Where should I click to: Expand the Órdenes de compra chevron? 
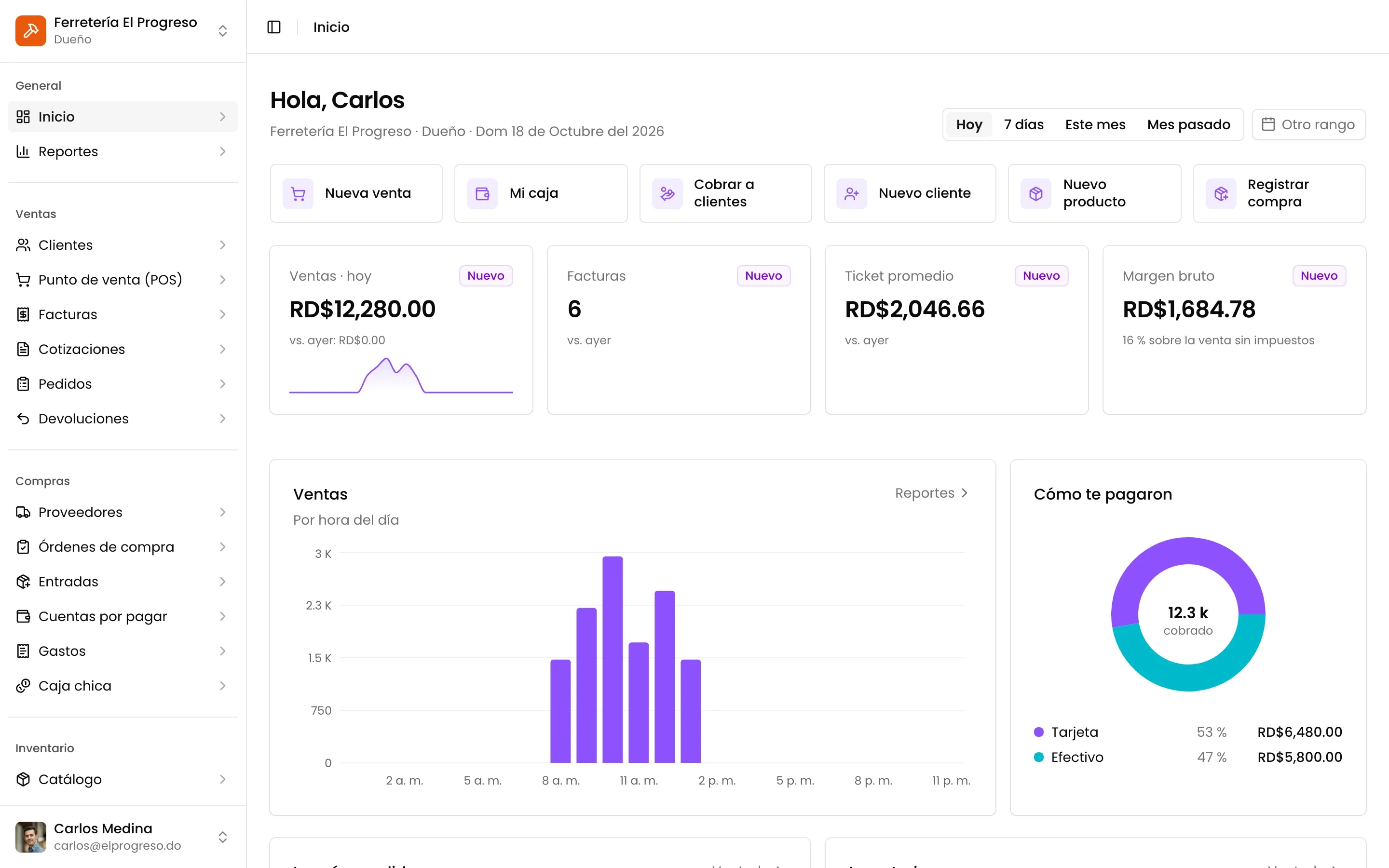coord(223,547)
